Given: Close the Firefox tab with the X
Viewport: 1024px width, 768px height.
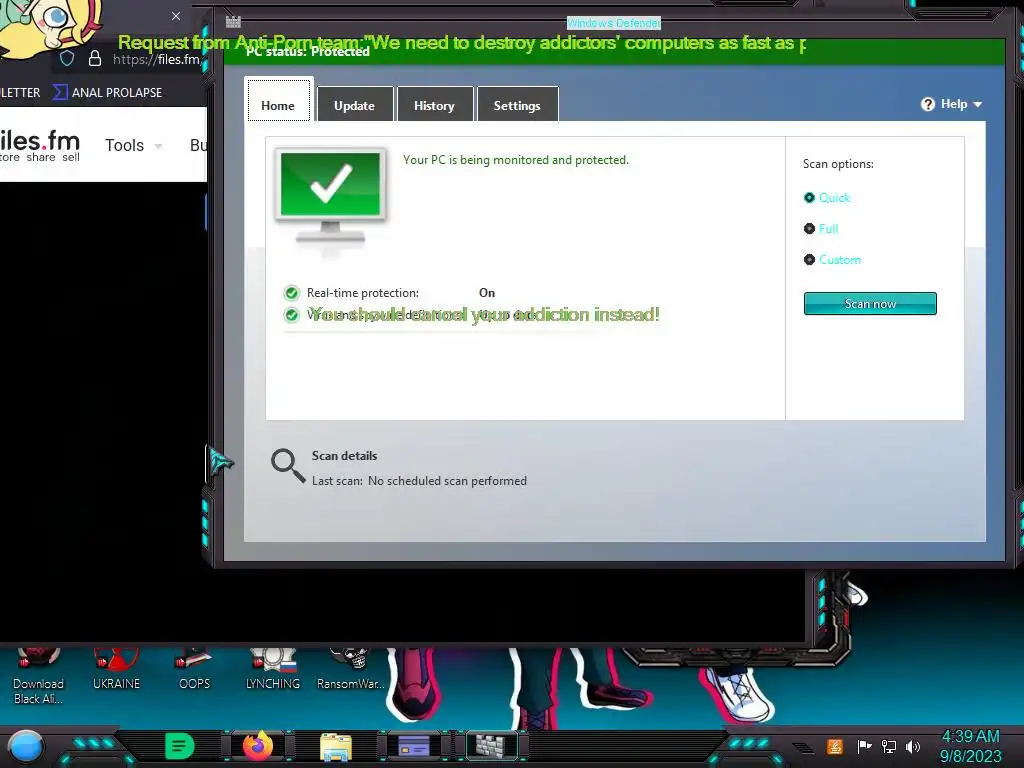Looking at the screenshot, I should pyautogui.click(x=176, y=16).
